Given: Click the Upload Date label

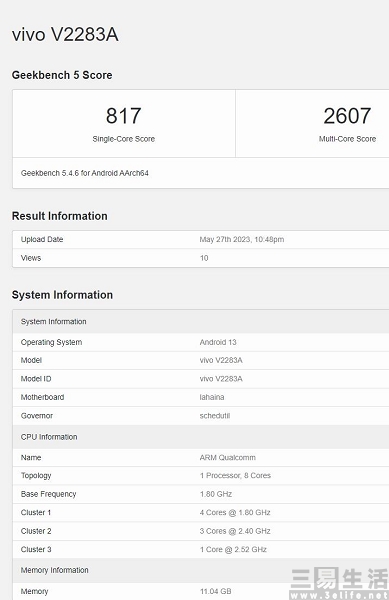Looking at the screenshot, I should pyautogui.click(x=42, y=240).
